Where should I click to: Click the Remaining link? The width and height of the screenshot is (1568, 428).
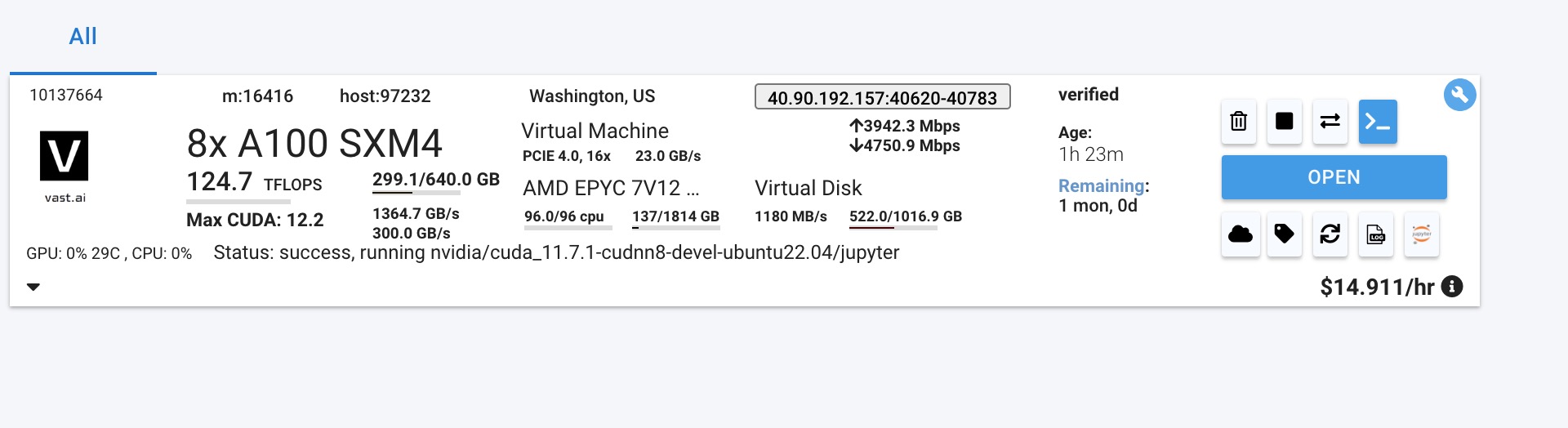click(1102, 186)
